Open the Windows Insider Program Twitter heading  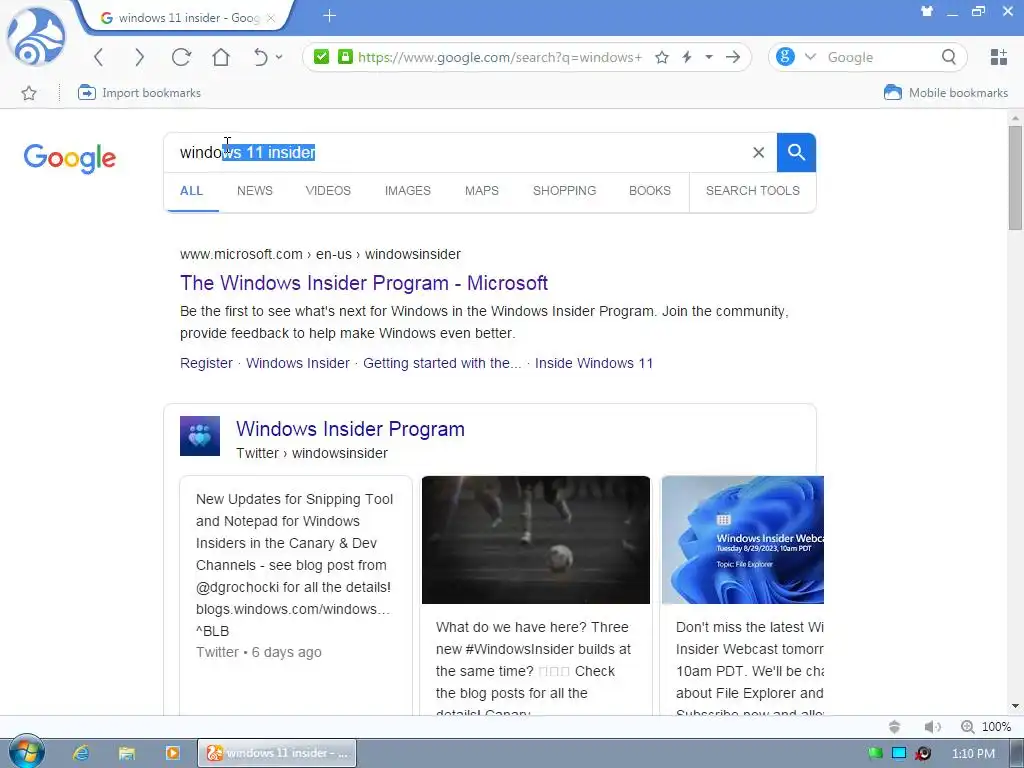pos(350,429)
